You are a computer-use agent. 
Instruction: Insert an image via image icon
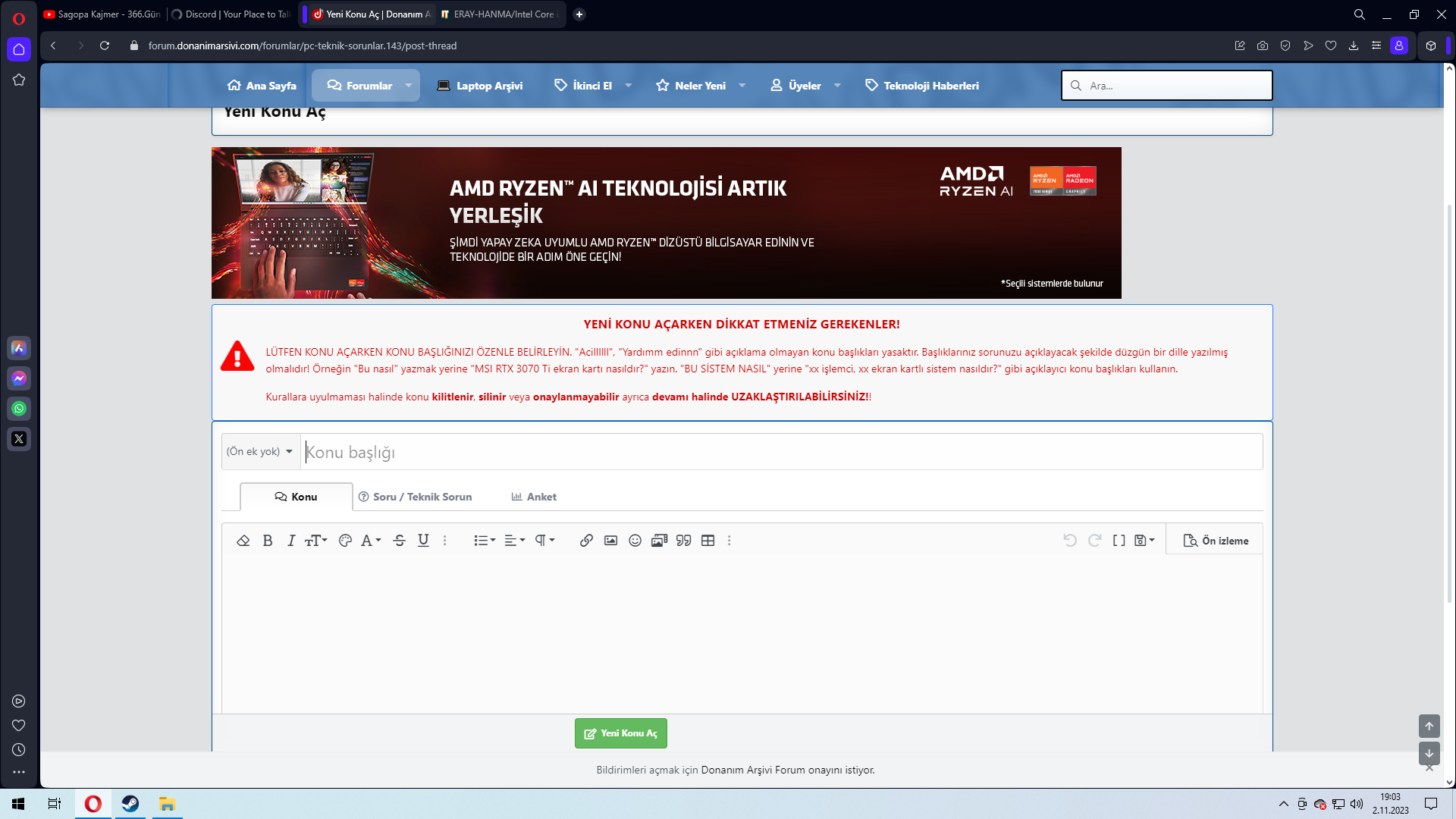(x=610, y=541)
